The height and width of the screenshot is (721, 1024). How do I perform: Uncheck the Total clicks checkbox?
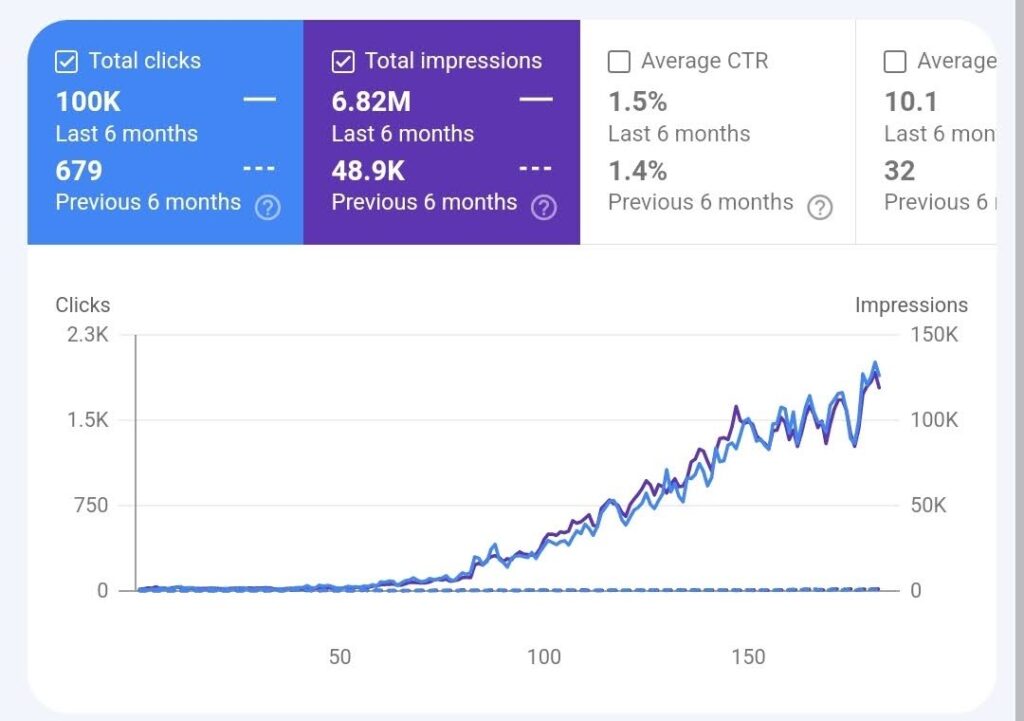[66, 62]
